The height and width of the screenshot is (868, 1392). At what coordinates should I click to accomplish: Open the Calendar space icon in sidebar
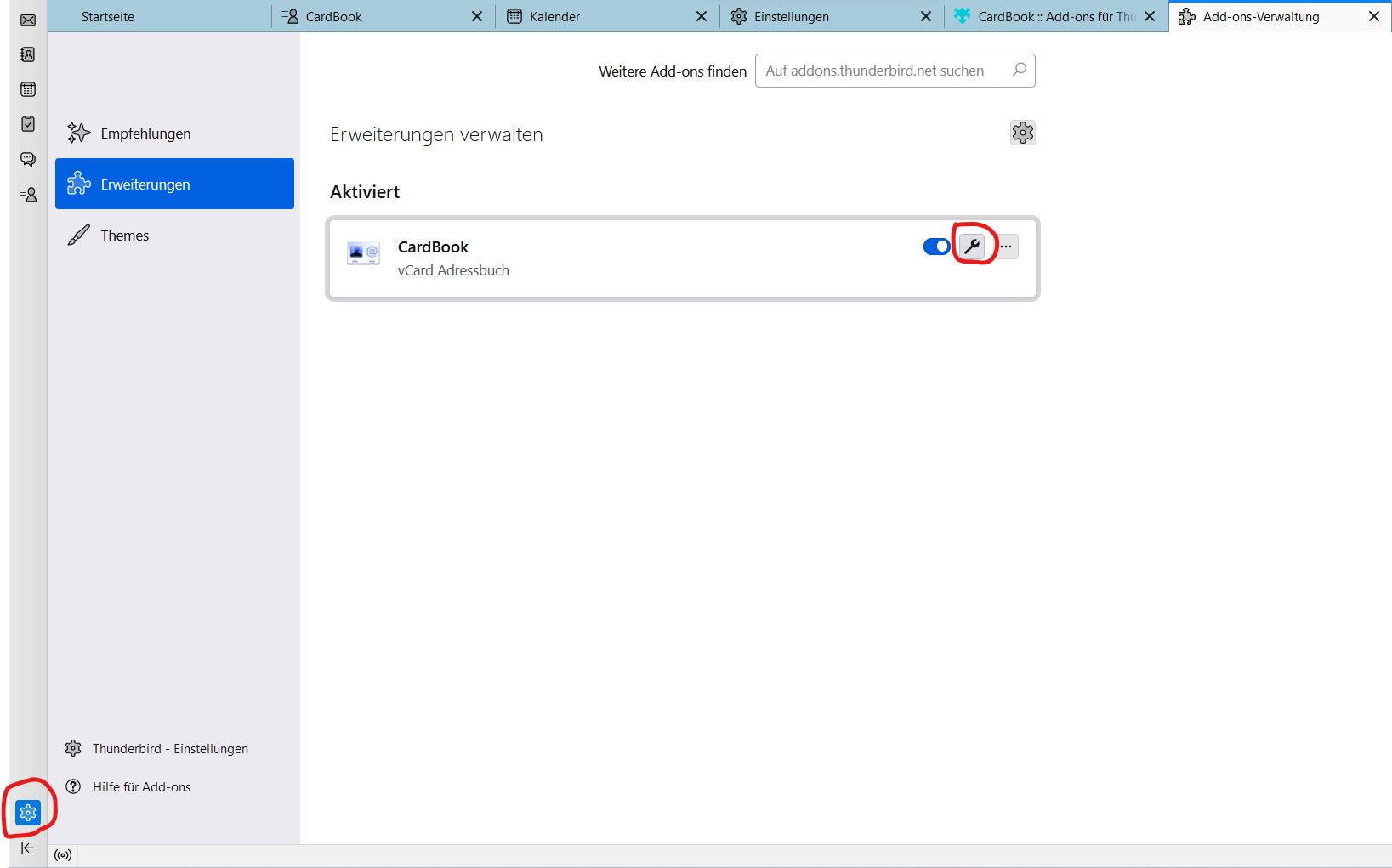click(28, 89)
